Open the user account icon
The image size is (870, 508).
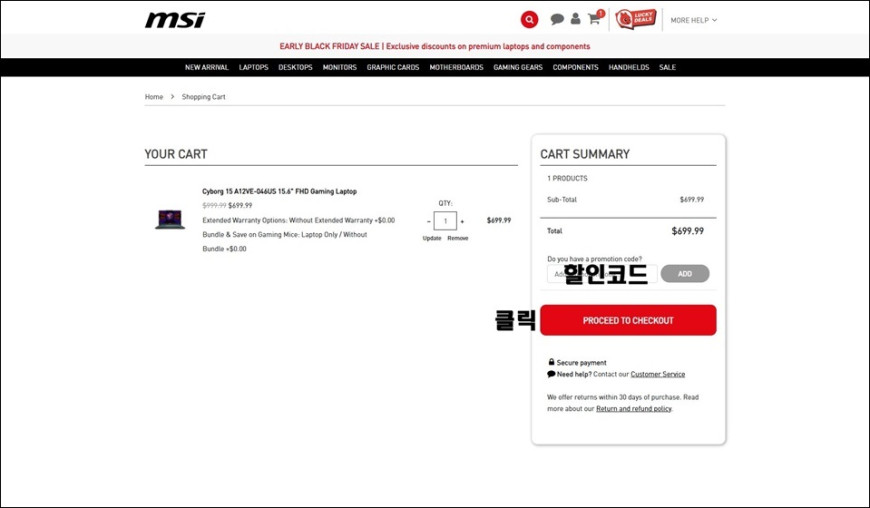pyautogui.click(x=575, y=19)
